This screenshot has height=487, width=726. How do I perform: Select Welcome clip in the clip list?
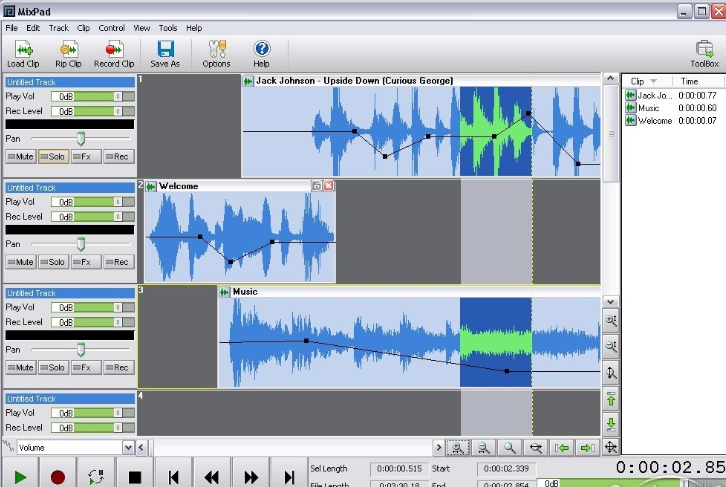[x=654, y=121]
